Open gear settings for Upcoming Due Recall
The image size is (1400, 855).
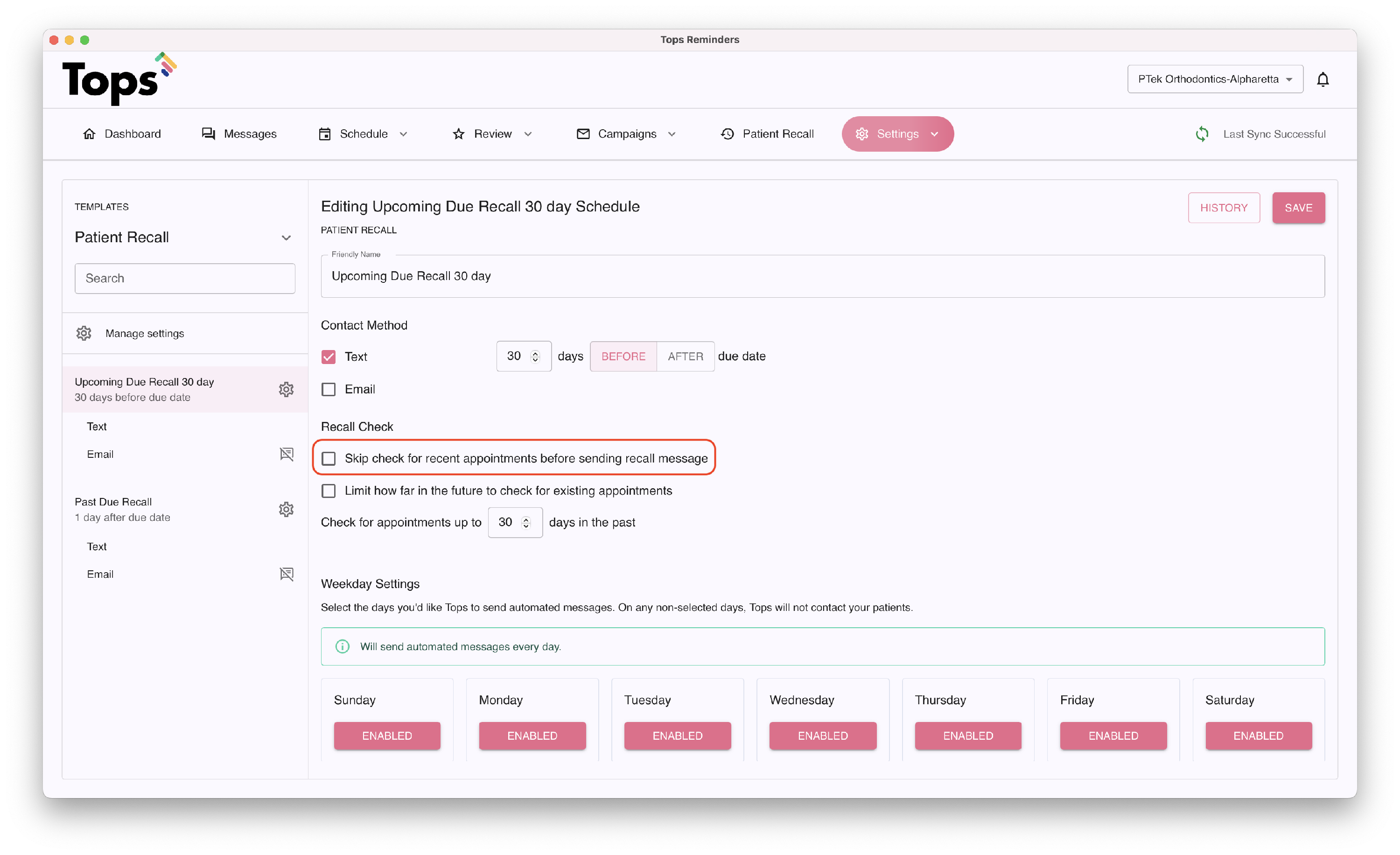(x=286, y=389)
